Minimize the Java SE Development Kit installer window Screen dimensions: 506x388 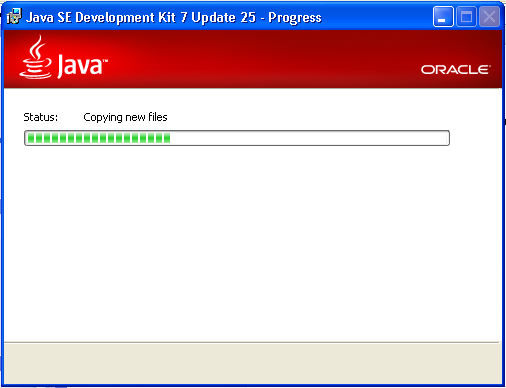click(x=443, y=16)
